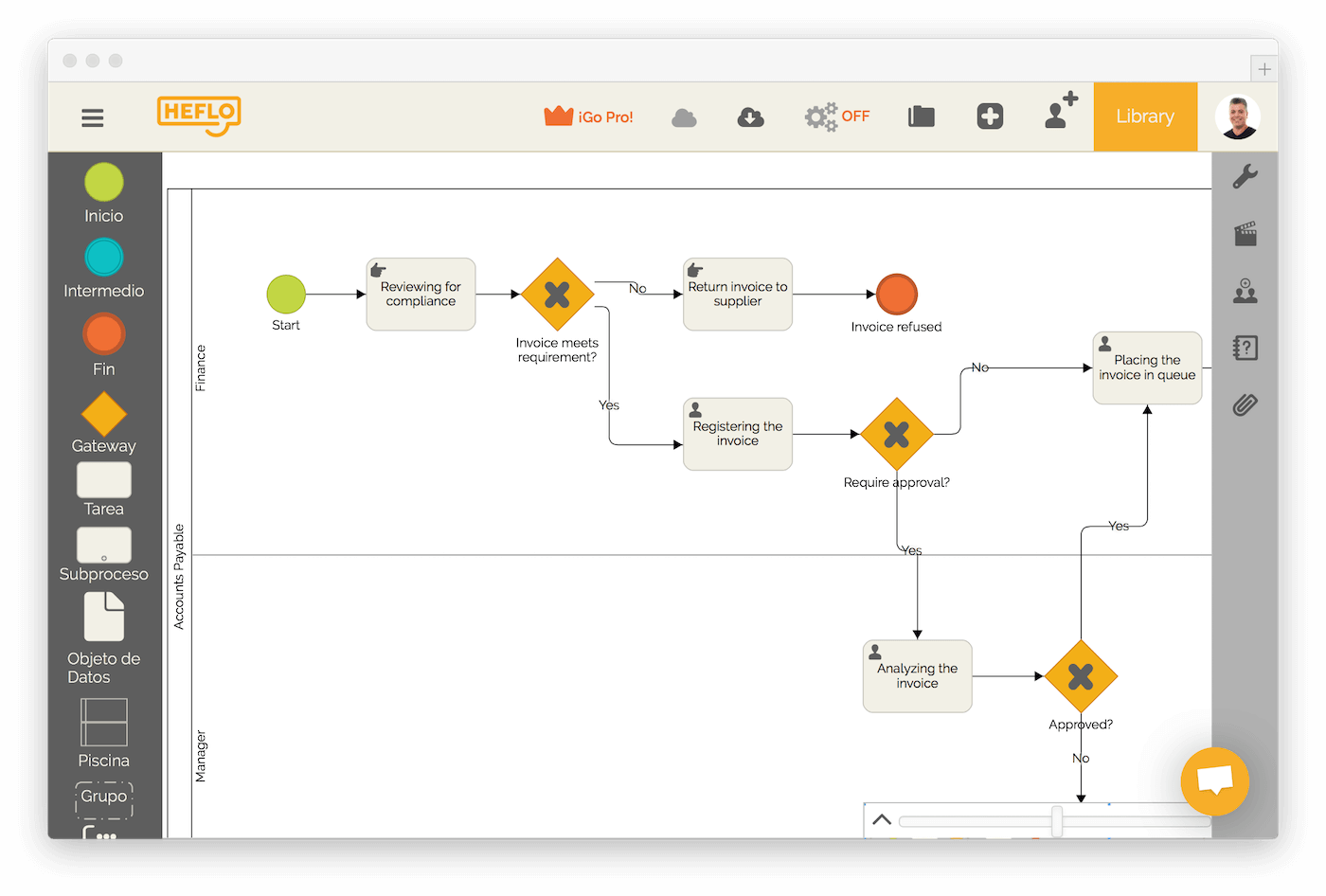The width and height of the screenshot is (1326, 896).
Task: Open the Library tab
Action: 1145,116
